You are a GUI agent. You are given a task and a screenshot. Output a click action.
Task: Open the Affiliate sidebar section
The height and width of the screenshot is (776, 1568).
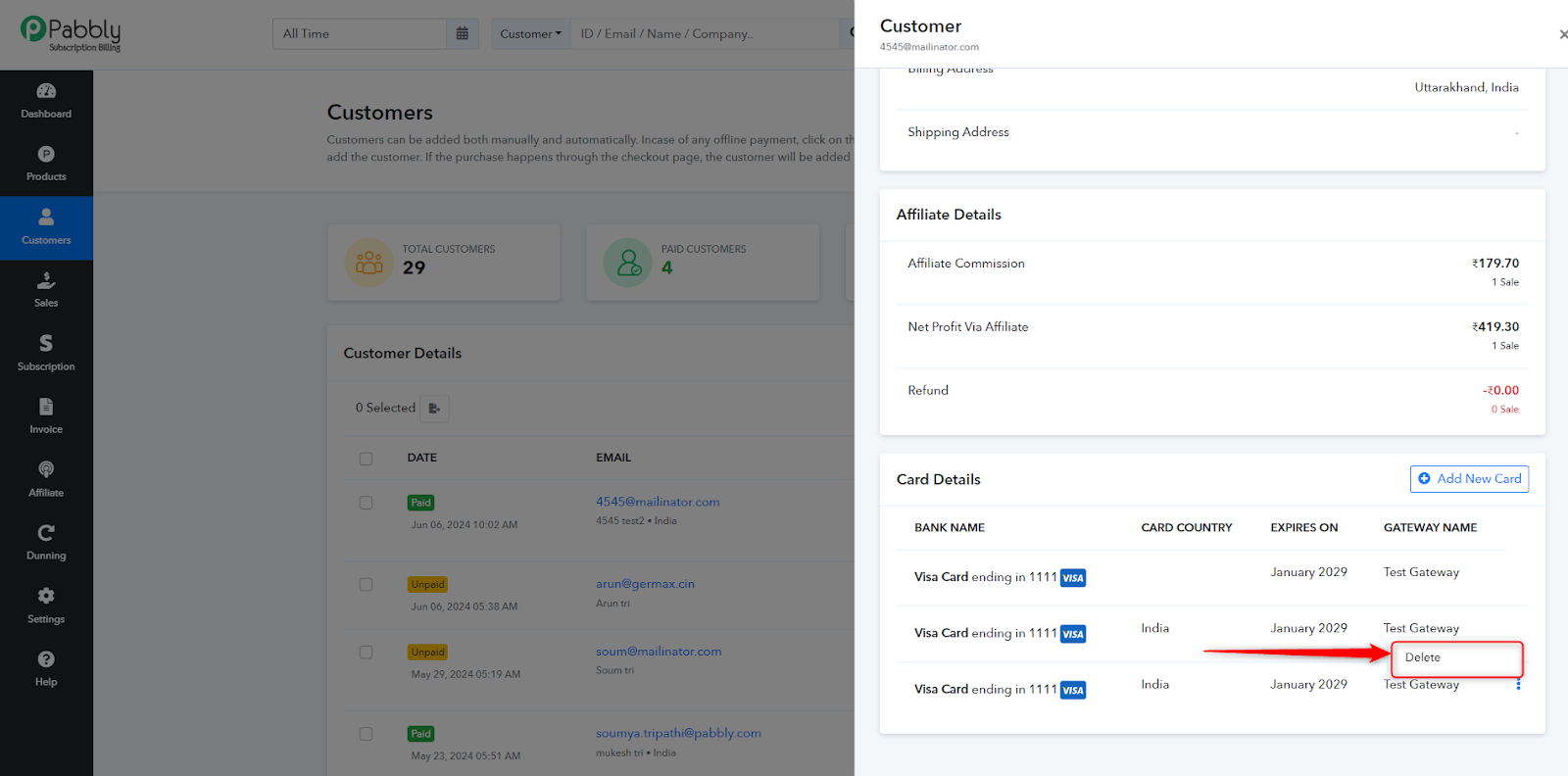pyautogui.click(x=46, y=479)
